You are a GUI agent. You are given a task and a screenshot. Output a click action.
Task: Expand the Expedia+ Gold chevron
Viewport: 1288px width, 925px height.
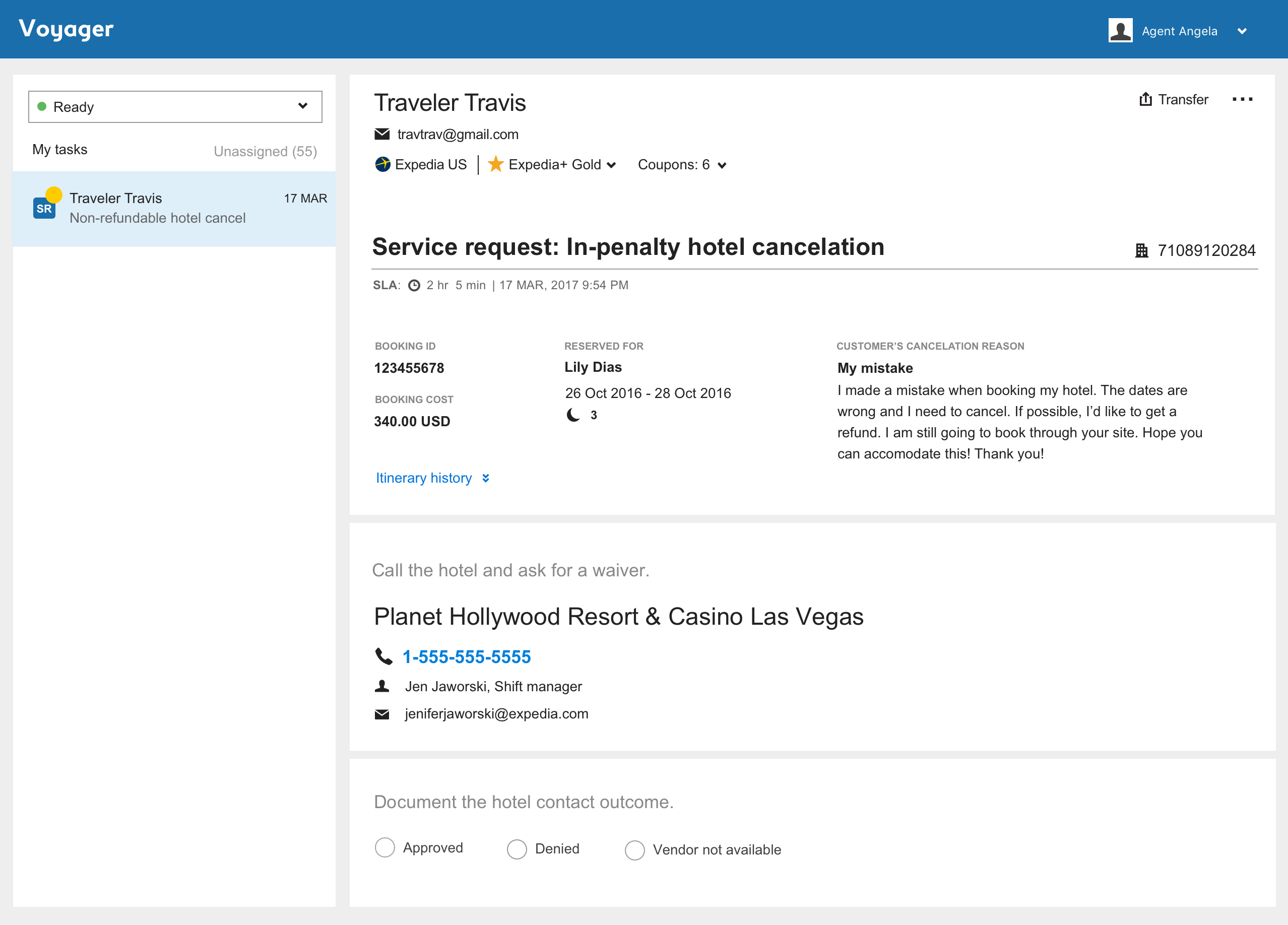pos(611,165)
